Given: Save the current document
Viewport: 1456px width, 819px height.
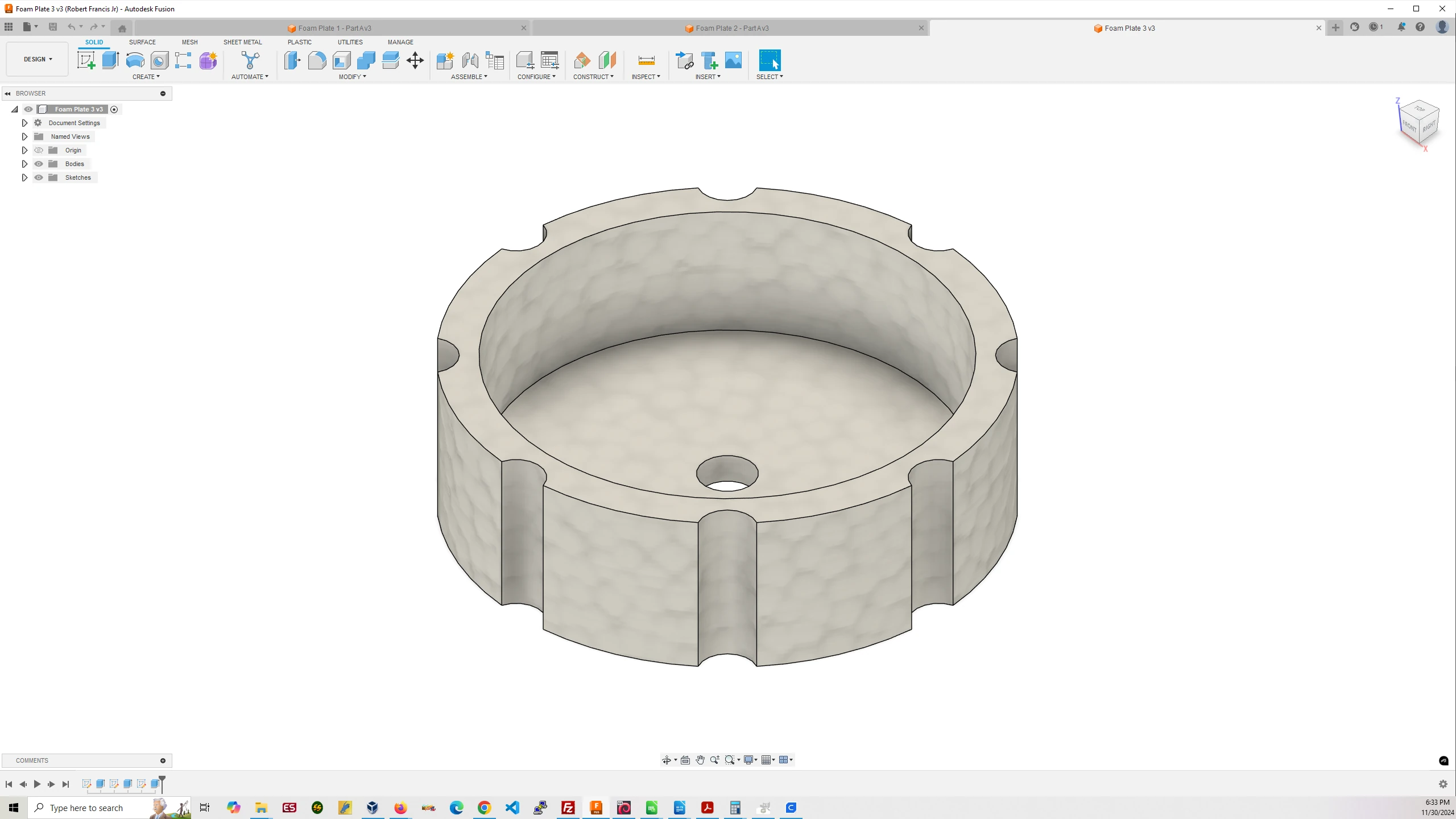Looking at the screenshot, I should tap(53, 27).
